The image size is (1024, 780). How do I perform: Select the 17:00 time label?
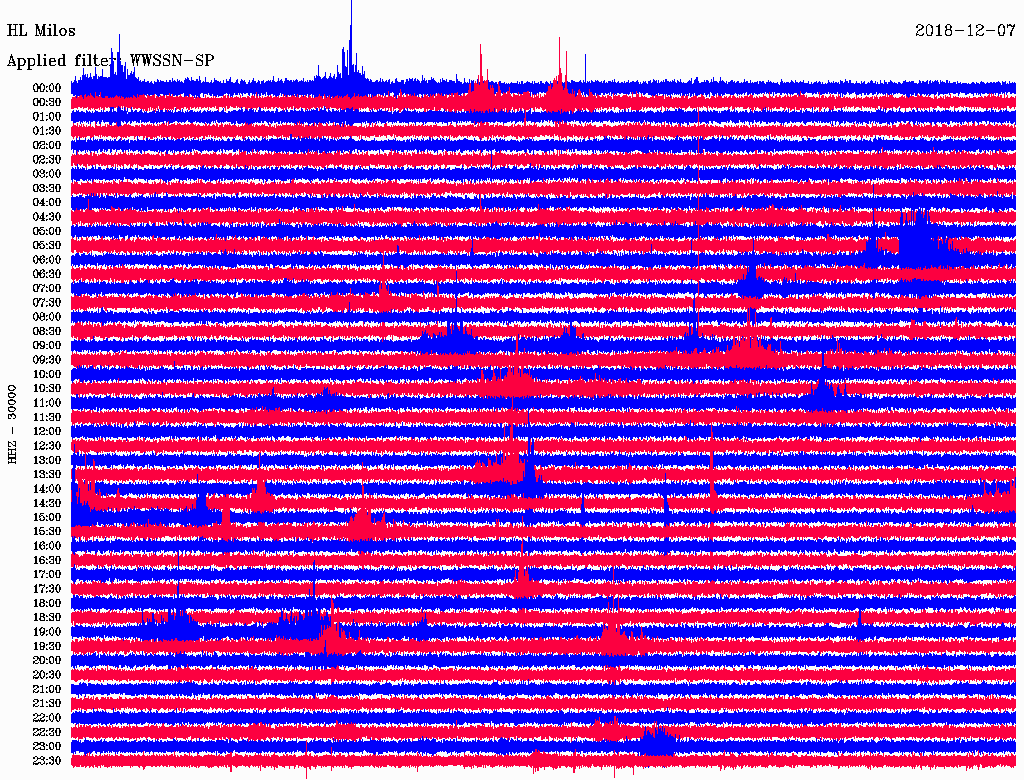[x=47, y=575]
